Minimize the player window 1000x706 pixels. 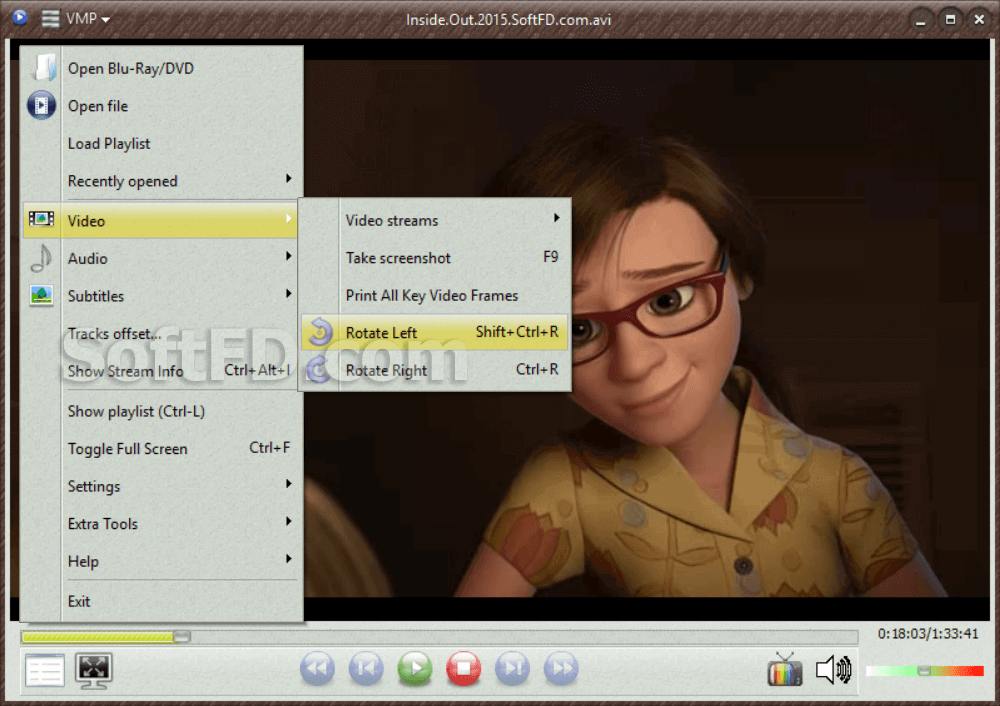pos(920,20)
